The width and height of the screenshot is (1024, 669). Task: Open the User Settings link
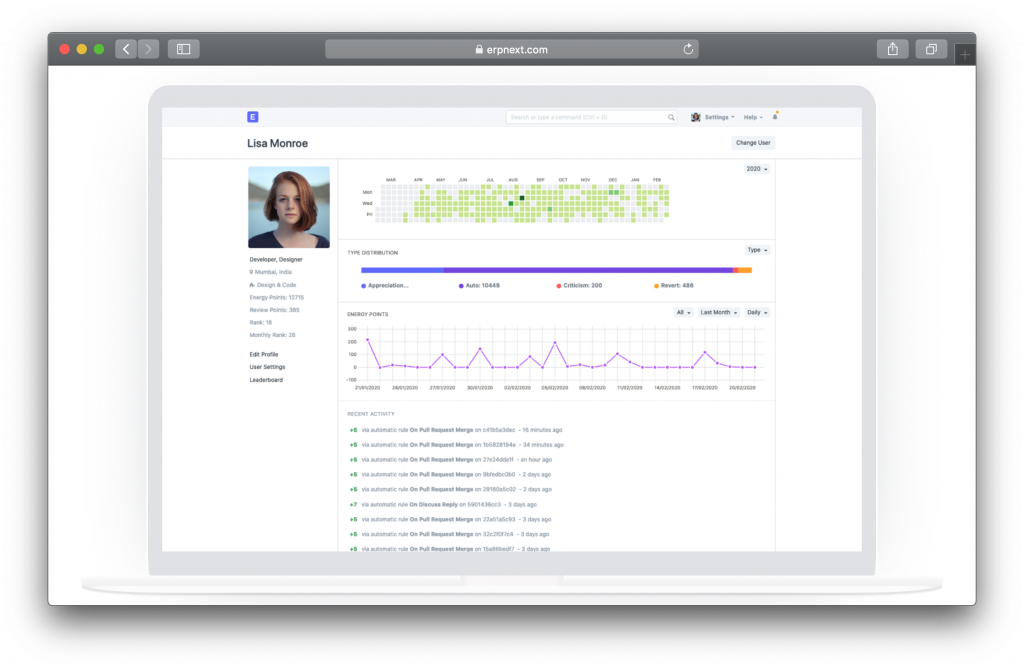click(267, 367)
